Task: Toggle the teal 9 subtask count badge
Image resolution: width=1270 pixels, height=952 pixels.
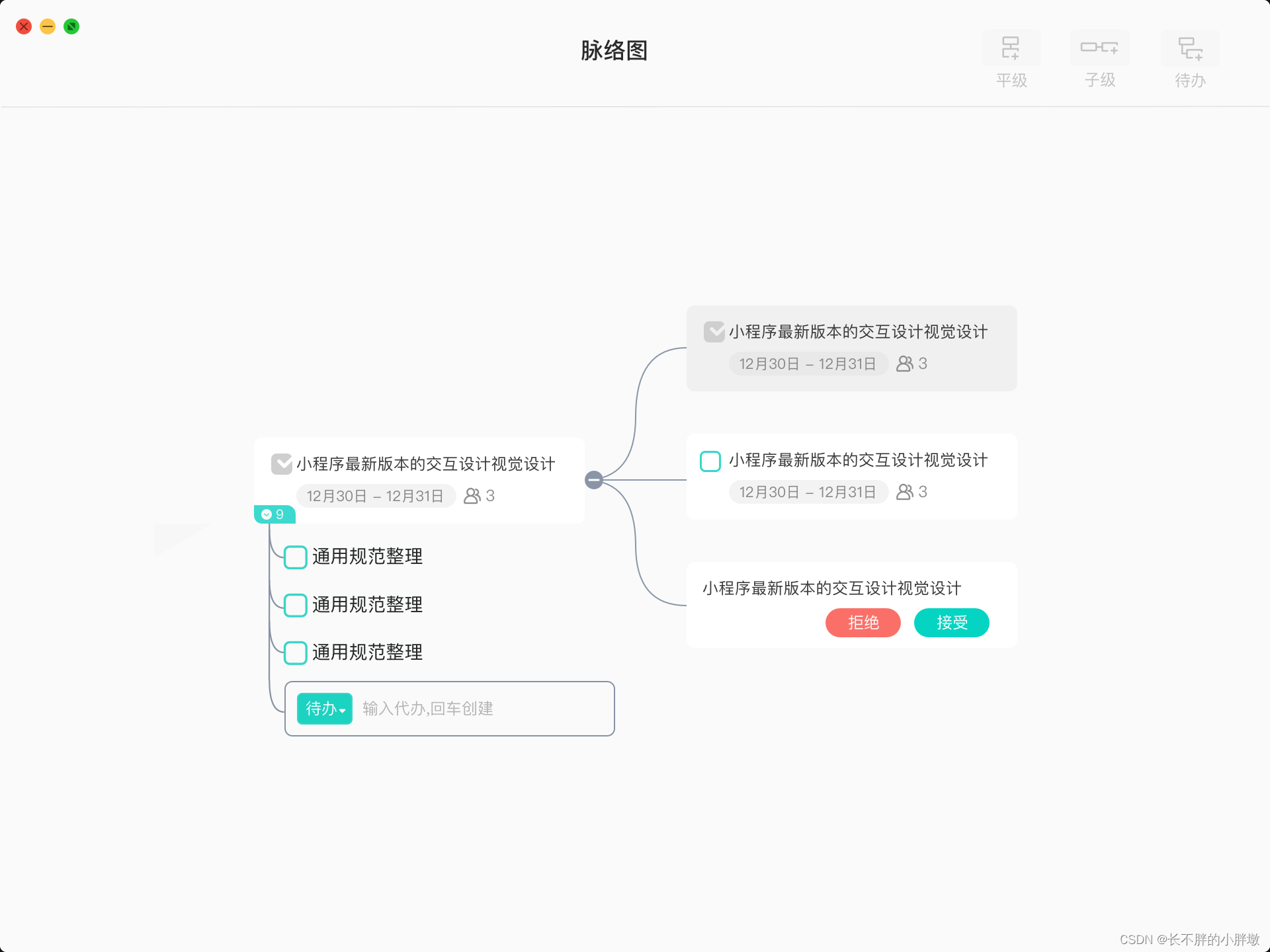Action: click(274, 514)
